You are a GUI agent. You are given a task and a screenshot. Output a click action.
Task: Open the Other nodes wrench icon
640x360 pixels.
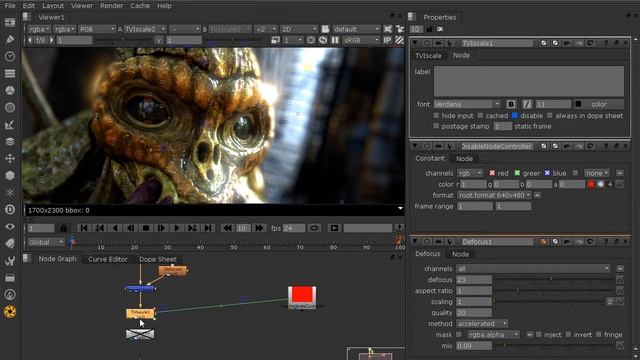point(10,260)
